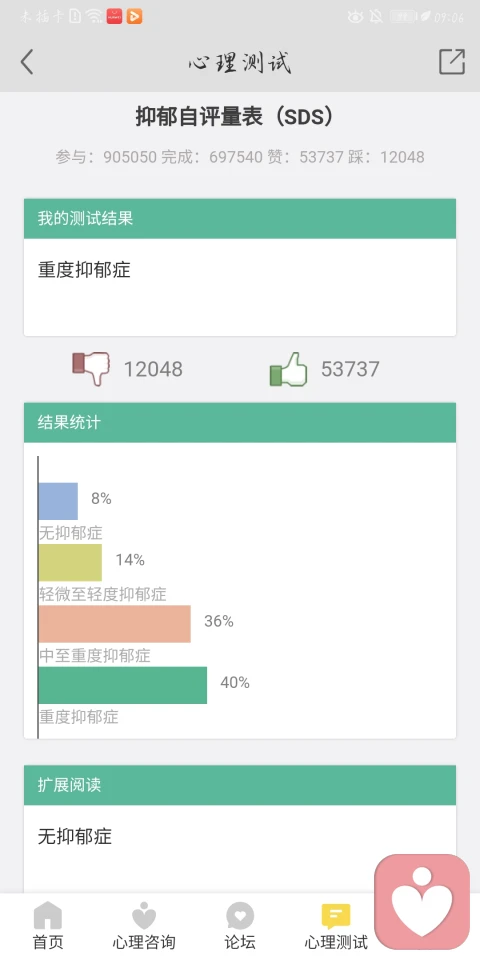Go to 首页 home tab
The image size is (480, 960).
pyautogui.click(x=48, y=926)
